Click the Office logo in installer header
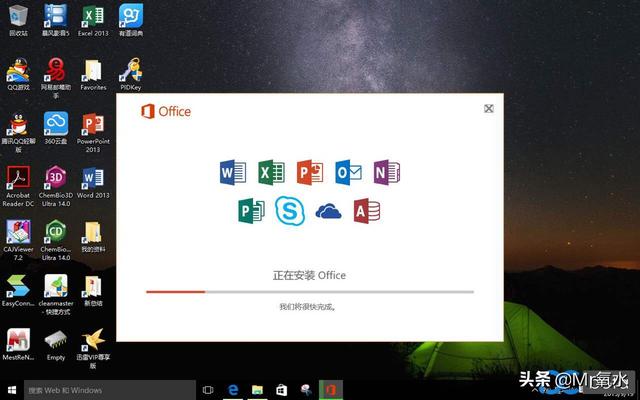The image size is (640, 400). pyautogui.click(x=166, y=111)
